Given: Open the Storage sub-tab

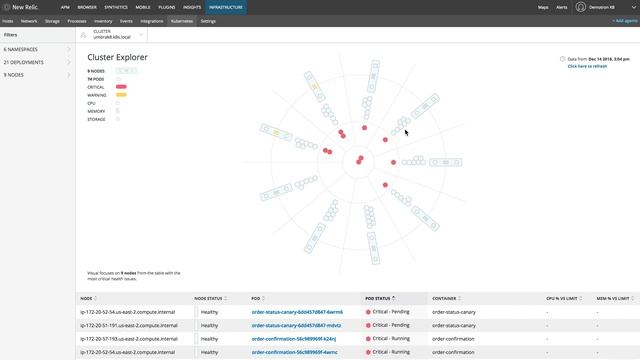Looking at the screenshot, I should (x=52, y=21).
